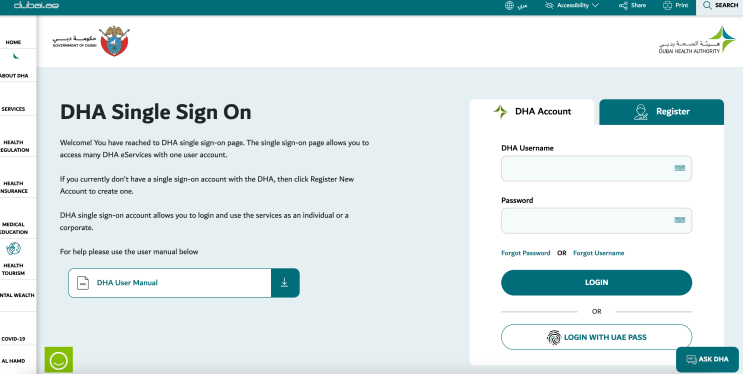This screenshot has height=374, width=743.
Task: Click the Share label text
Action: (x=638, y=6)
